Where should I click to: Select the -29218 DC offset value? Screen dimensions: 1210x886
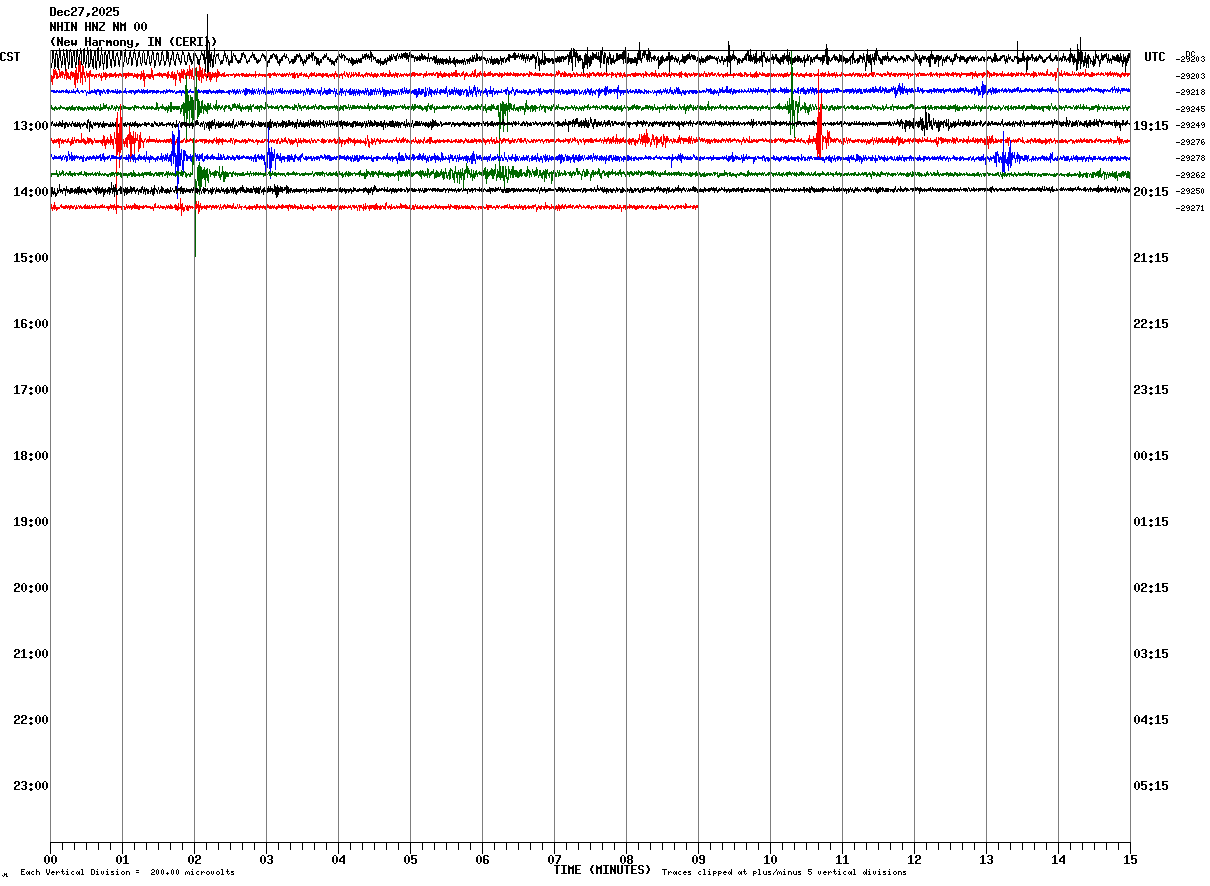coord(1191,92)
